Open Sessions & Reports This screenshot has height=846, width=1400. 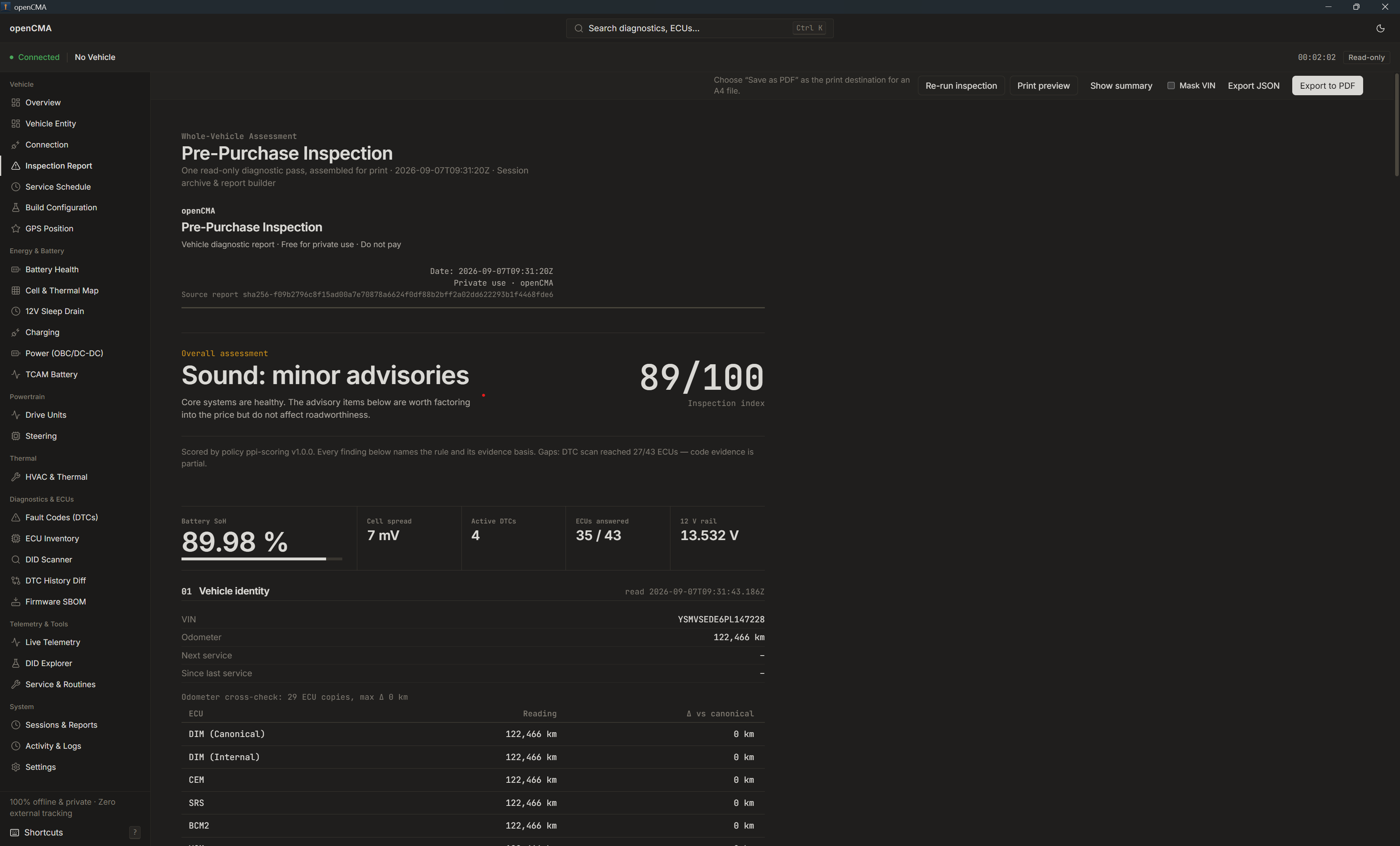pyautogui.click(x=75, y=725)
